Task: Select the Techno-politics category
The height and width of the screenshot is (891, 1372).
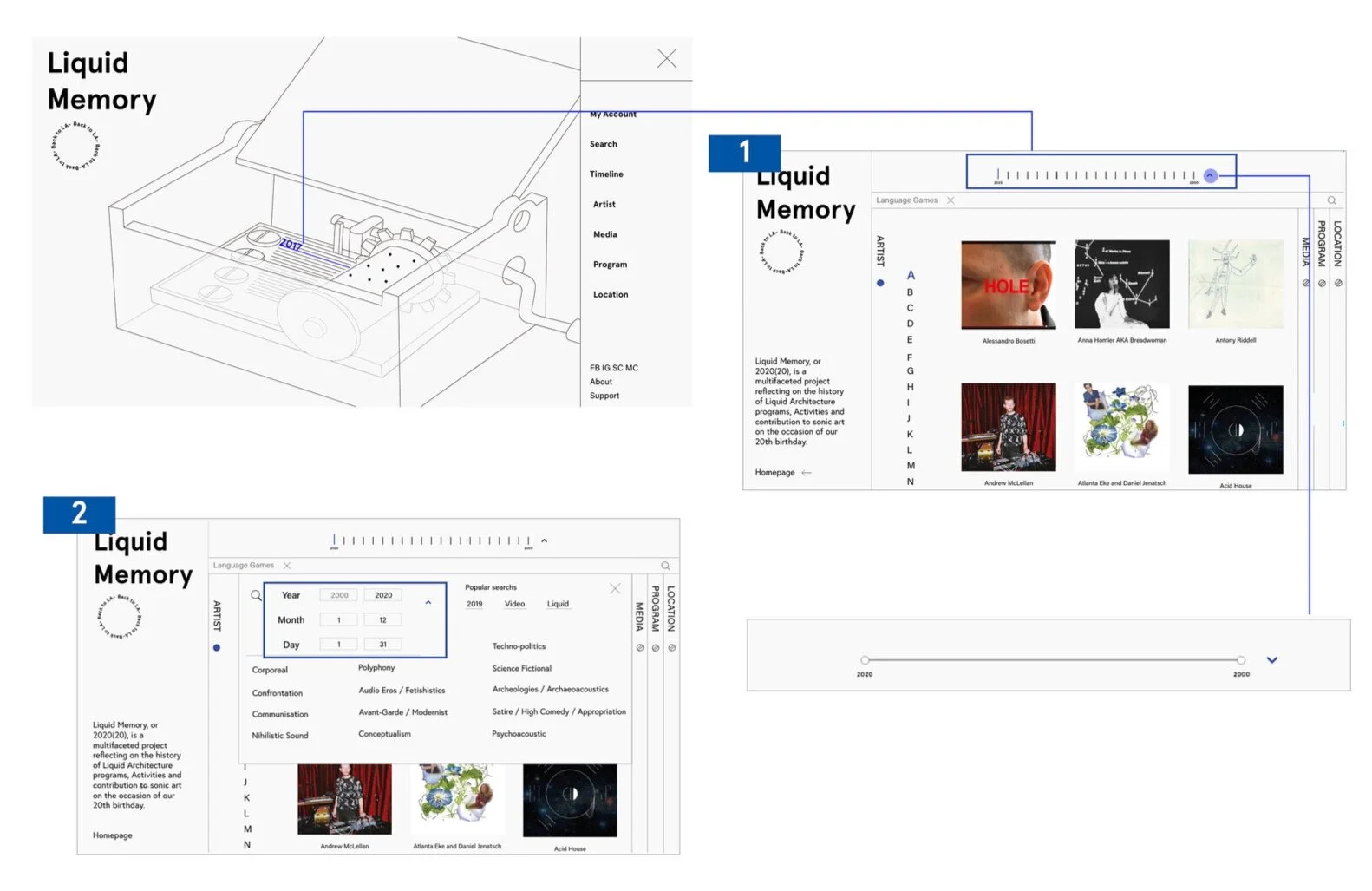Action: (x=519, y=646)
